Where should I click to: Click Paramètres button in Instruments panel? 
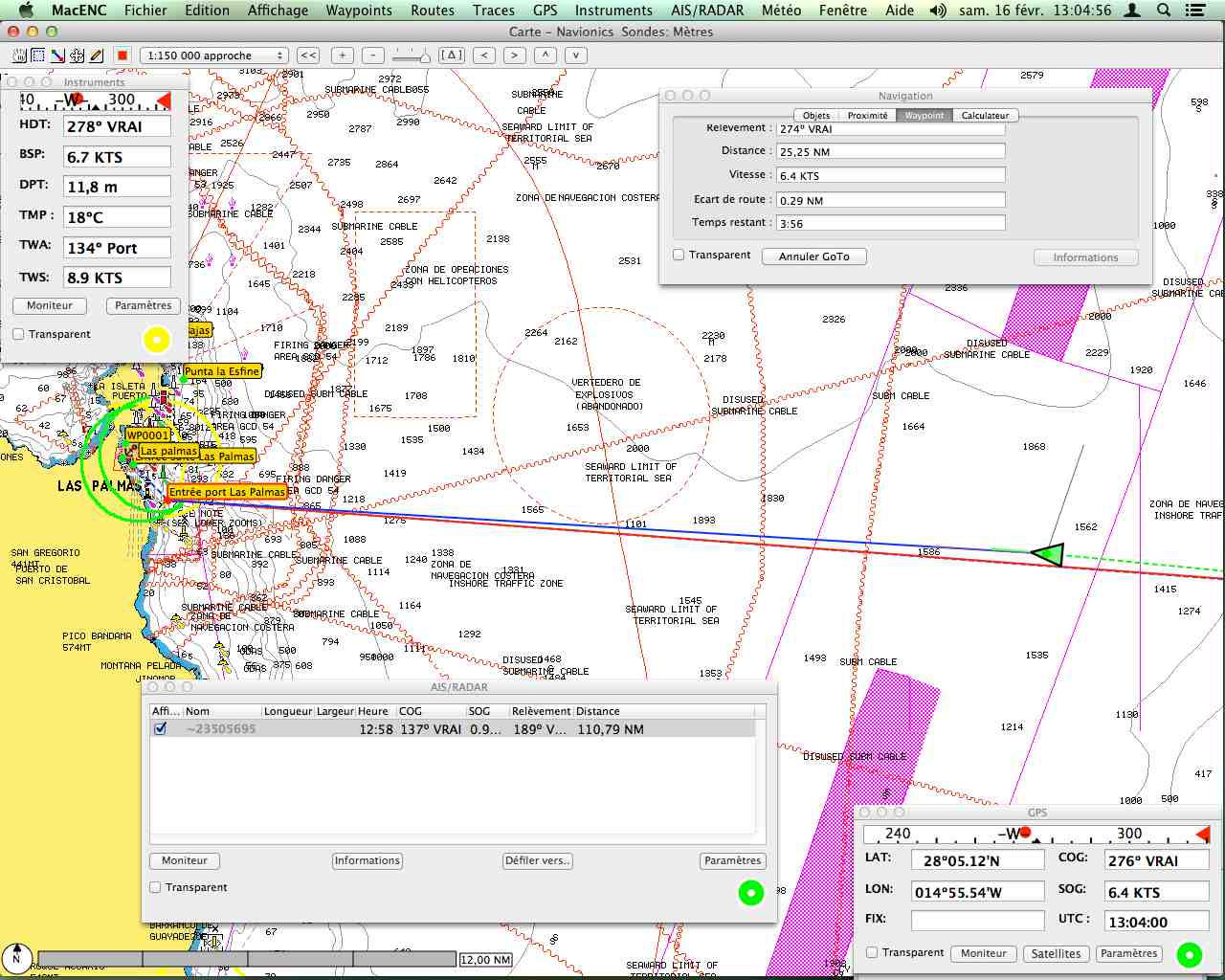(144, 305)
